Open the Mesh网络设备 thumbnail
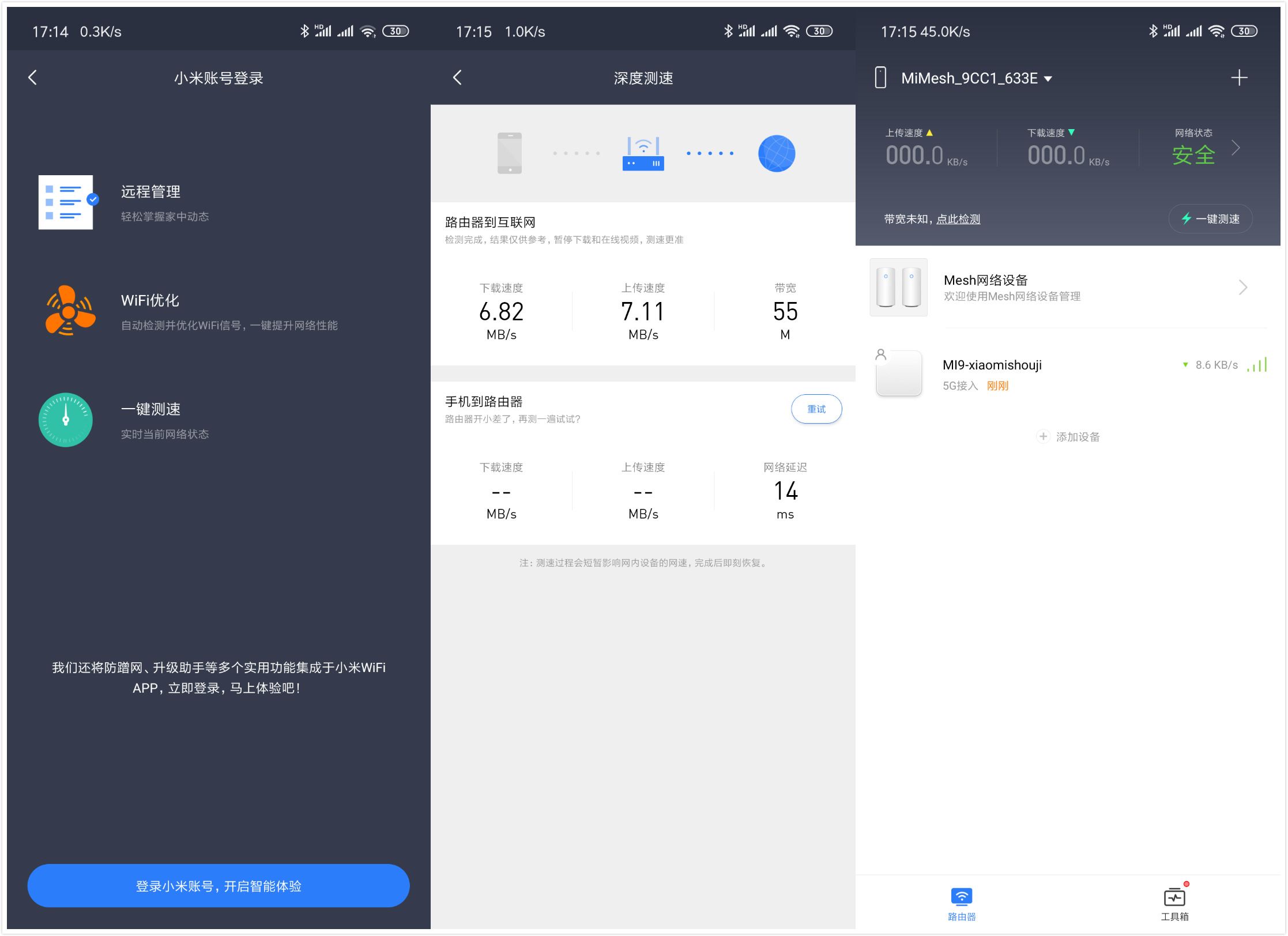Image resolution: width=1288 pixels, height=936 pixels. pyautogui.click(x=898, y=287)
